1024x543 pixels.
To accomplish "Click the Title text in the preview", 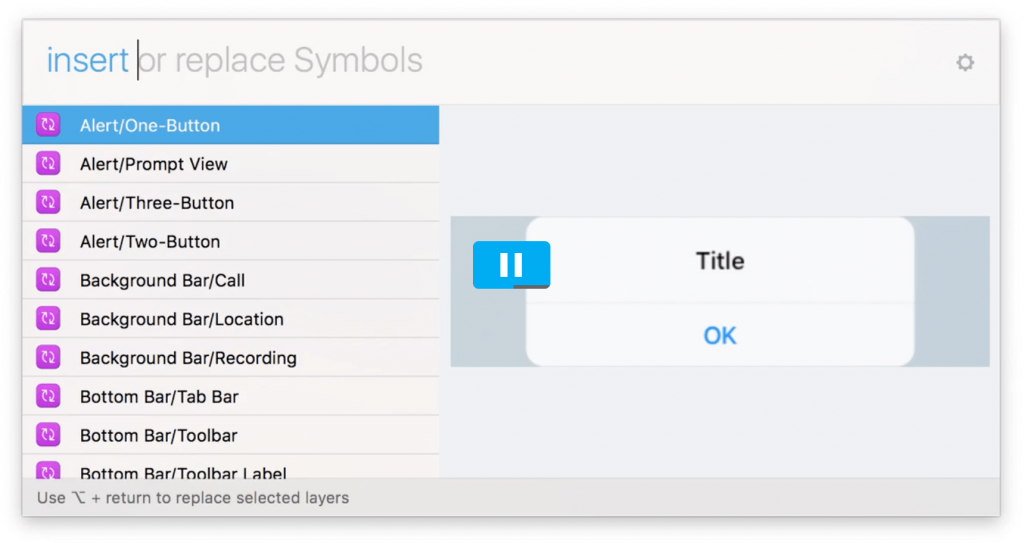I will (720, 261).
